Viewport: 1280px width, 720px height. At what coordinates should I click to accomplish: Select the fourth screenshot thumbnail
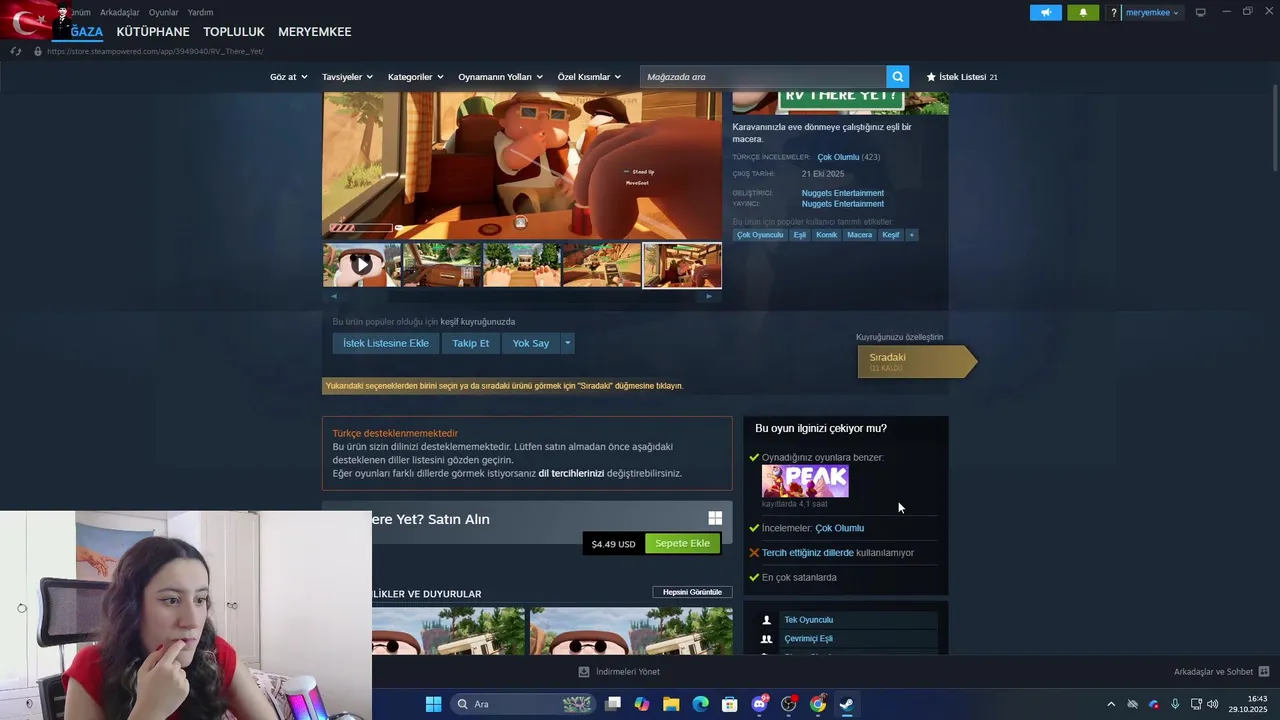pyautogui.click(x=602, y=265)
